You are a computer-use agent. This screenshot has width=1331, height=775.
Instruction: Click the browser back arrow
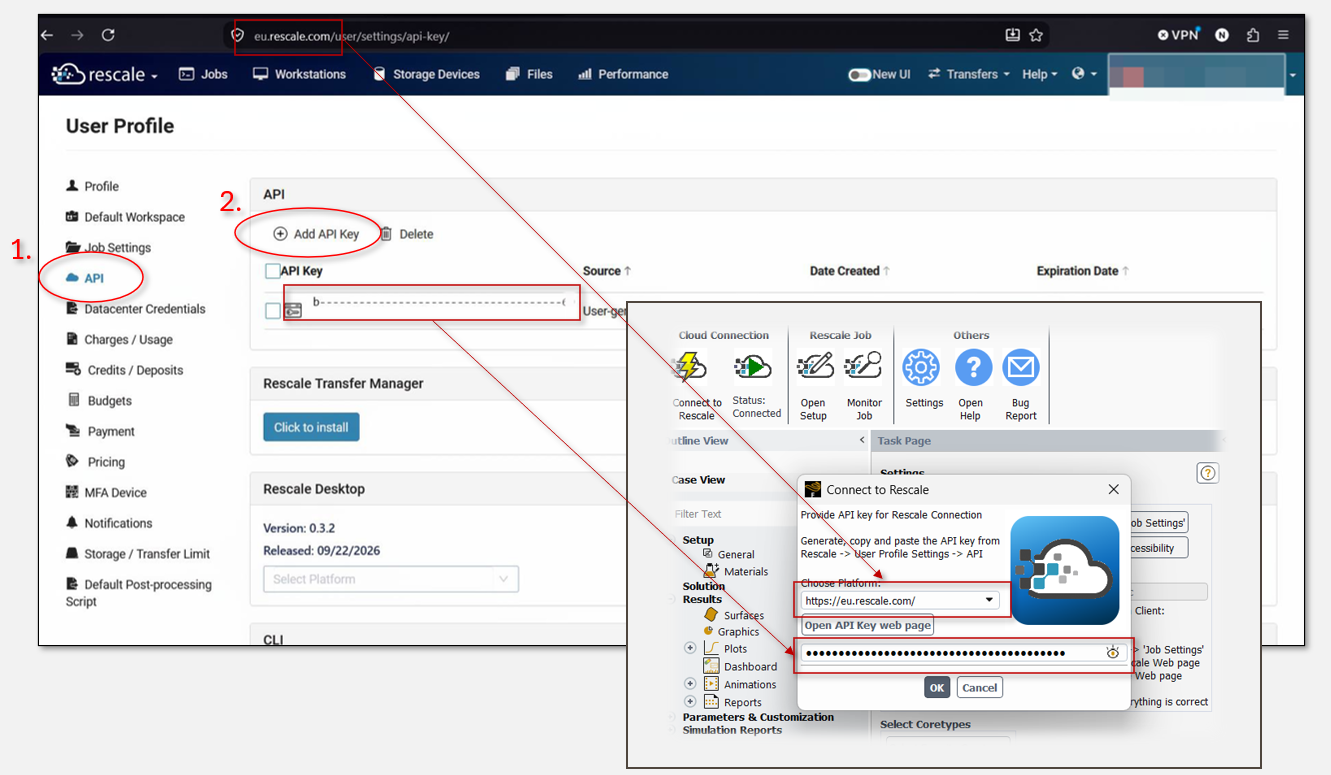tap(46, 35)
